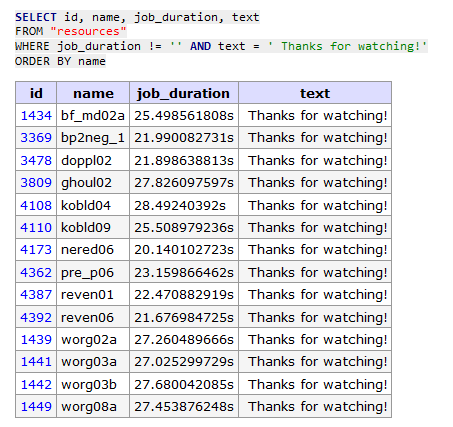Click the text column header
The width and height of the screenshot is (453, 427).
[315, 93]
